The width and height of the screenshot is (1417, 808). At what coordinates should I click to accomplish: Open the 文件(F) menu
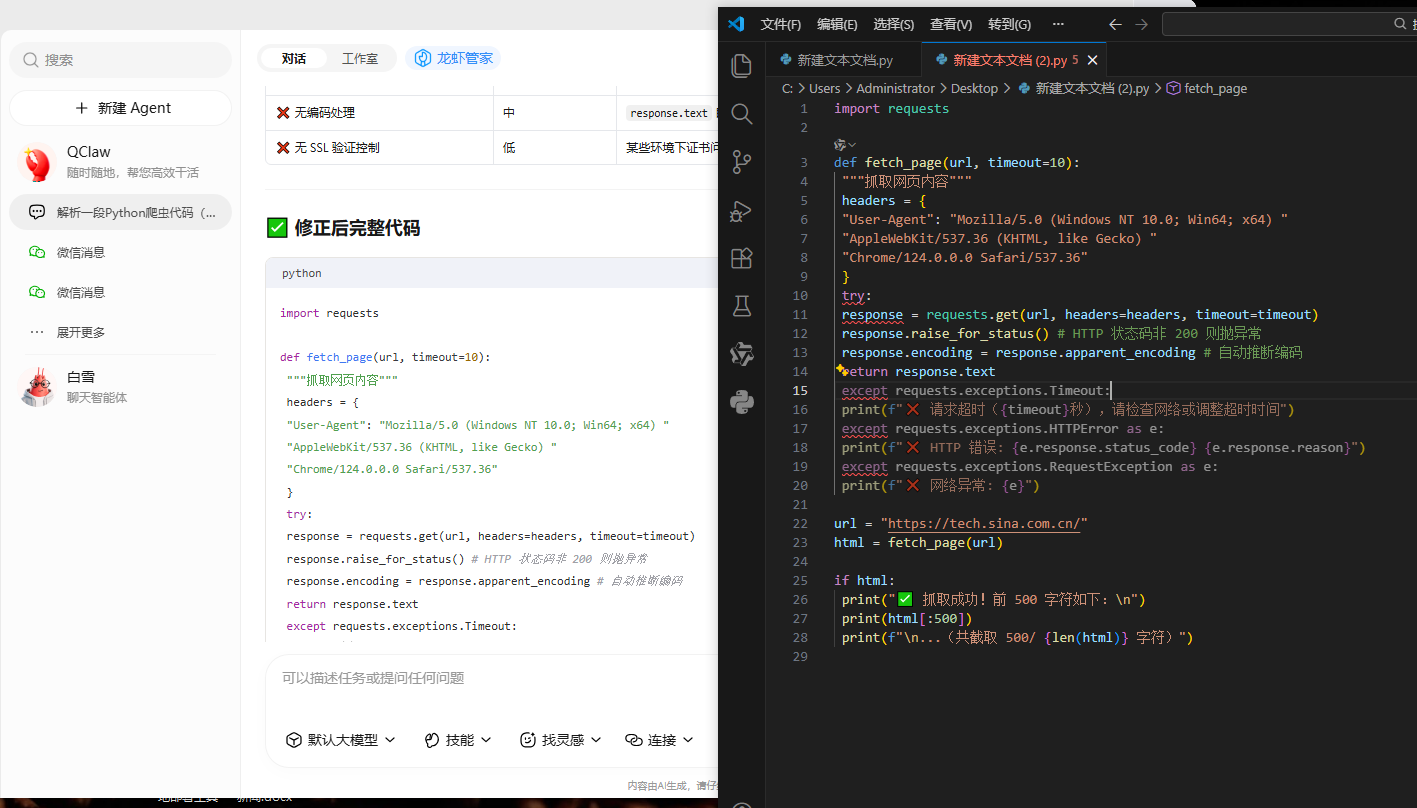pos(780,24)
